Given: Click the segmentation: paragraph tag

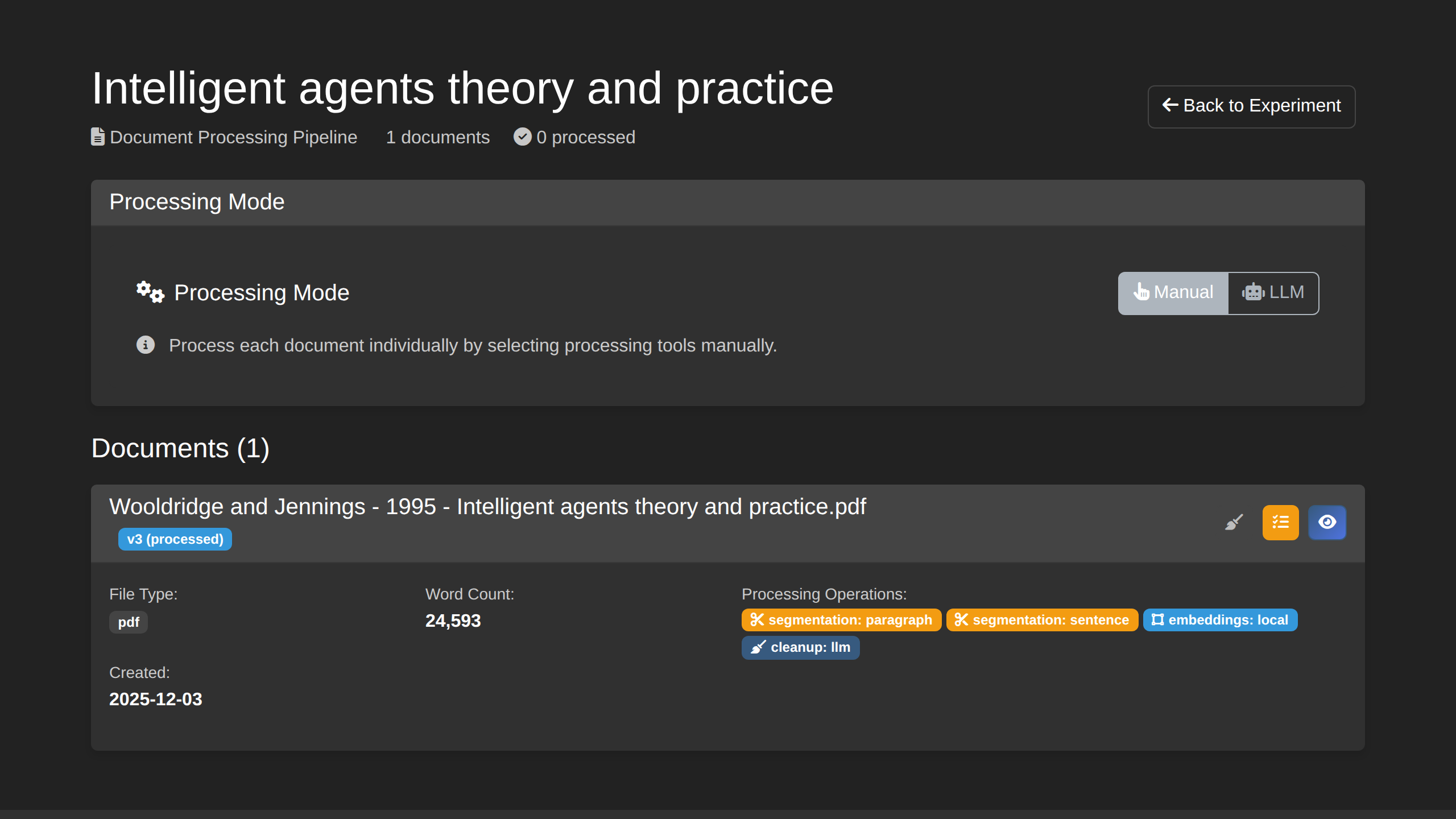Looking at the screenshot, I should pyautogui.click(x=841, y=620).
